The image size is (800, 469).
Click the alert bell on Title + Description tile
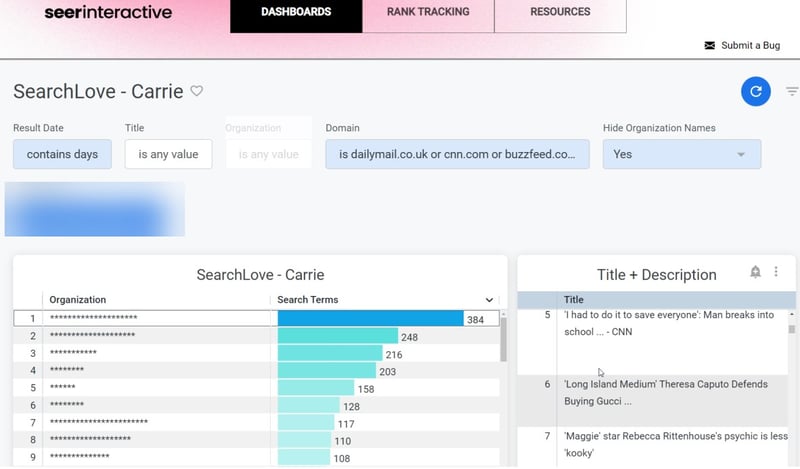point(755,272)
